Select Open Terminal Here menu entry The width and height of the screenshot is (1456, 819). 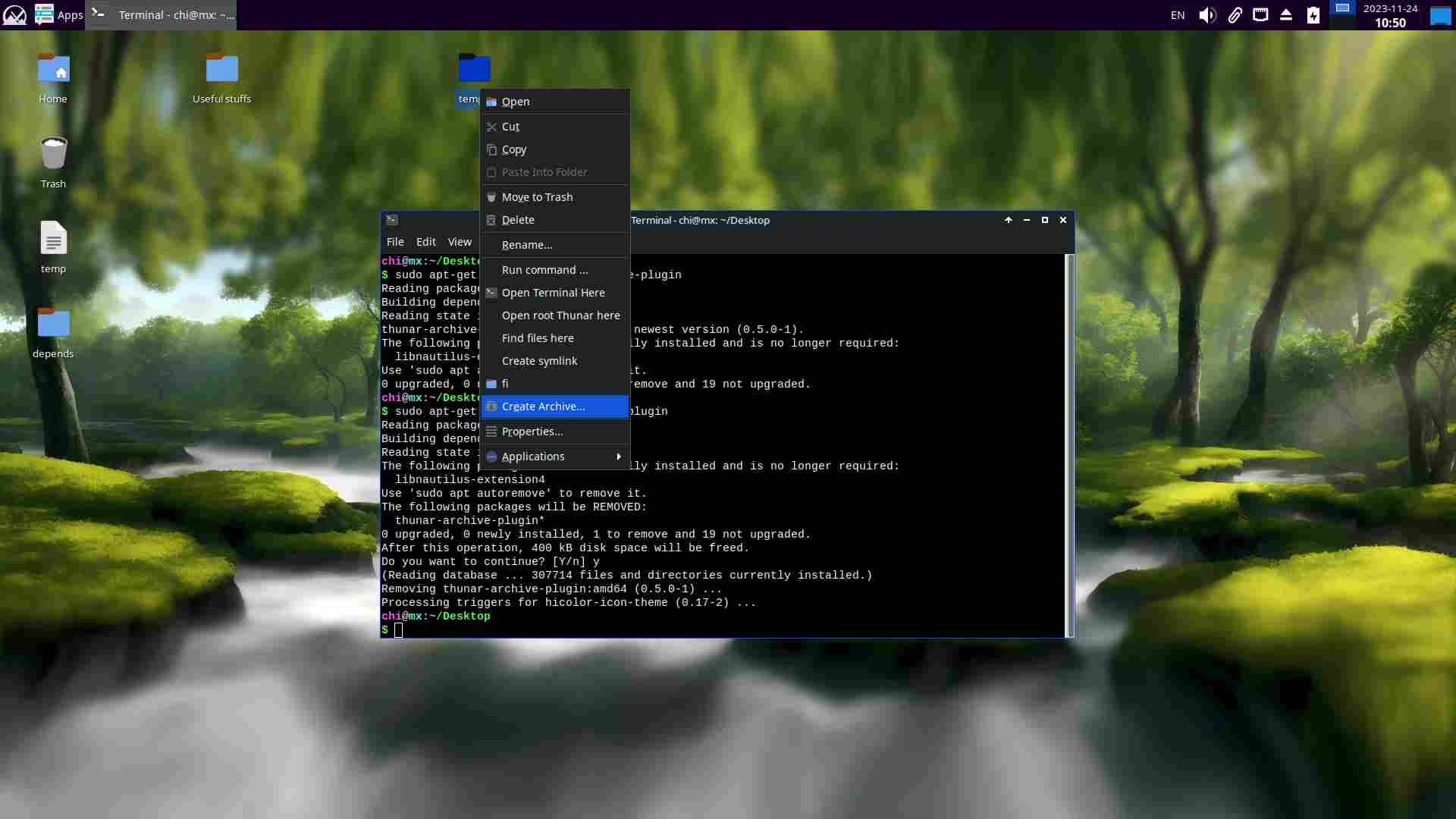pos(553,293)
